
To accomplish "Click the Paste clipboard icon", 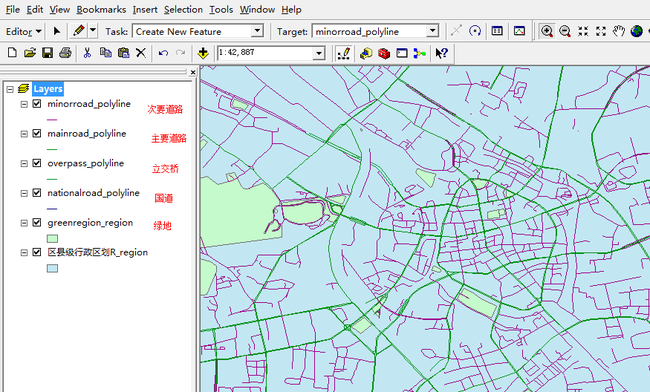I will 123,53.
